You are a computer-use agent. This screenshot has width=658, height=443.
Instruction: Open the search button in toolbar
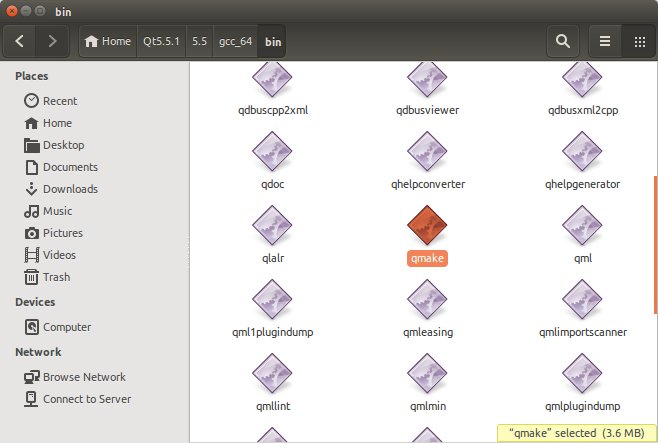(x=563, y=41)
